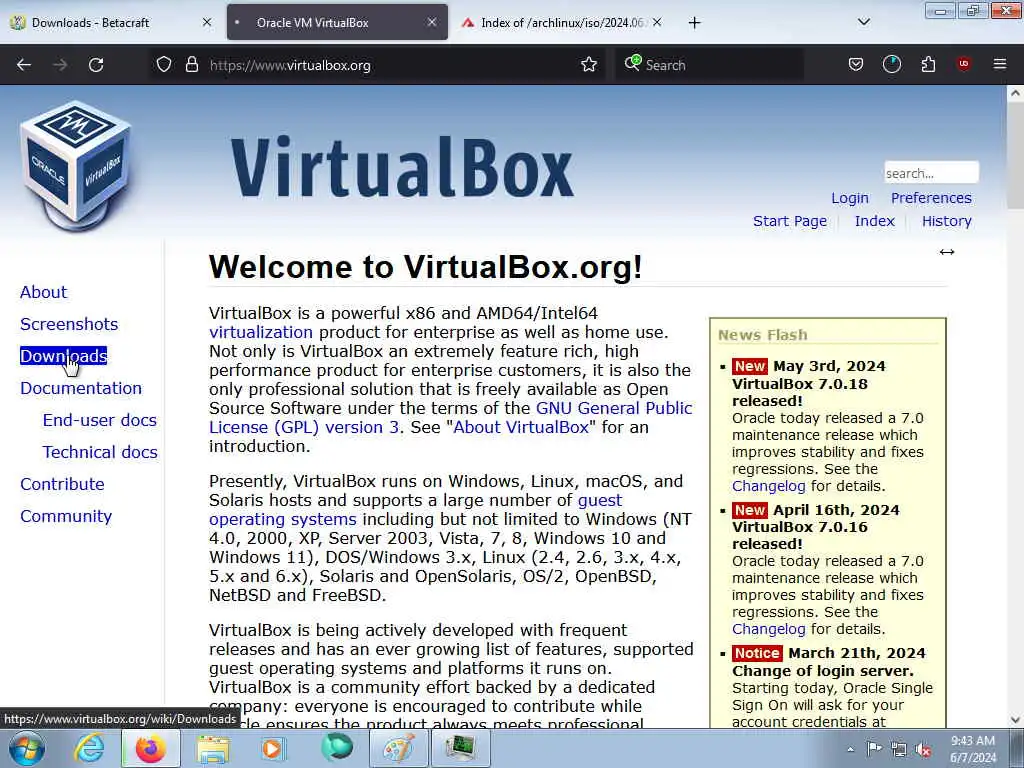Click the muted volume tray icon

(x=923, y=750)
